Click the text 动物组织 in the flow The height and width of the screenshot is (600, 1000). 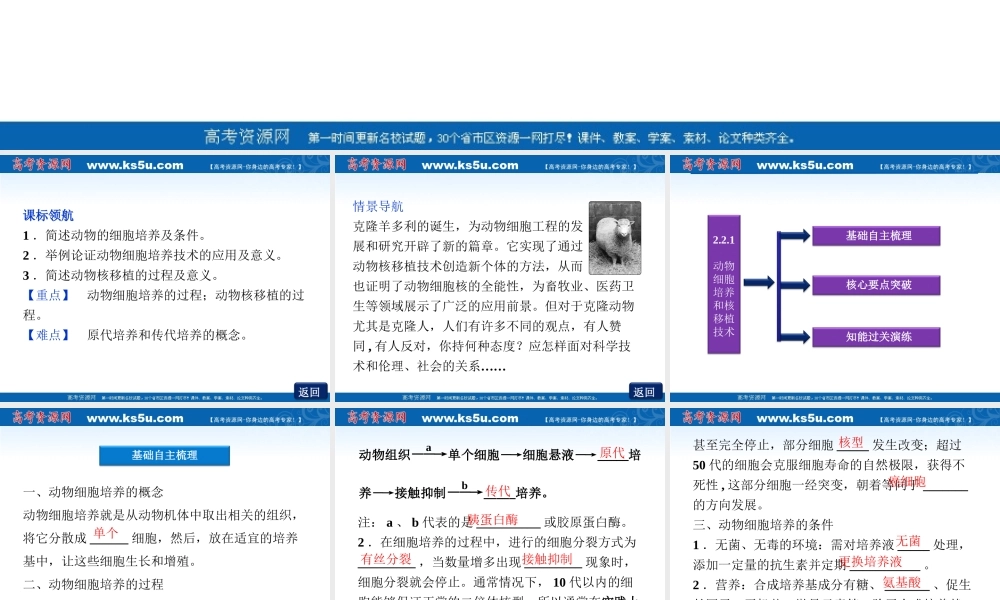point(385,455)
